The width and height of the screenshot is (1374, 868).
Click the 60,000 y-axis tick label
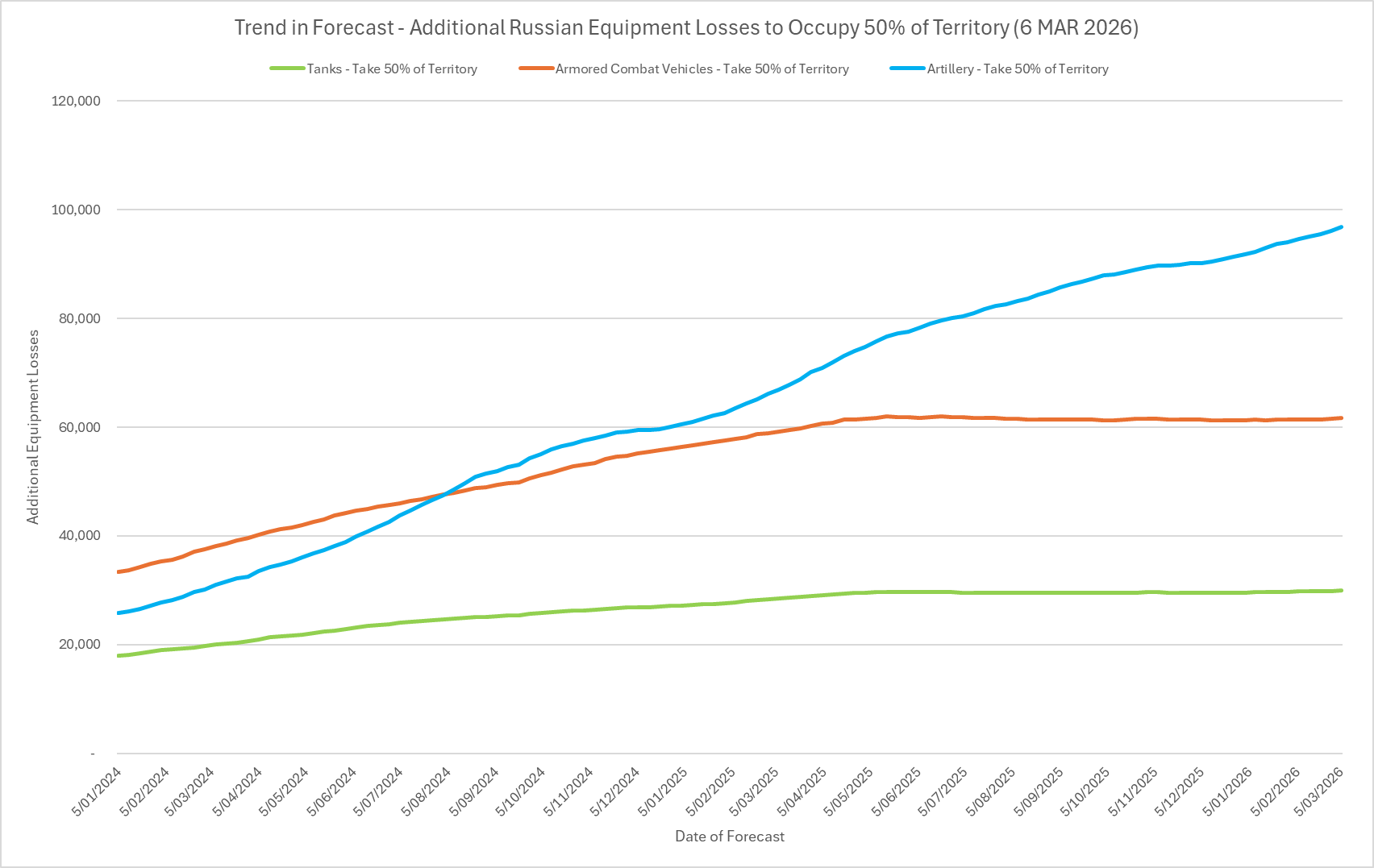pos(78,427)
